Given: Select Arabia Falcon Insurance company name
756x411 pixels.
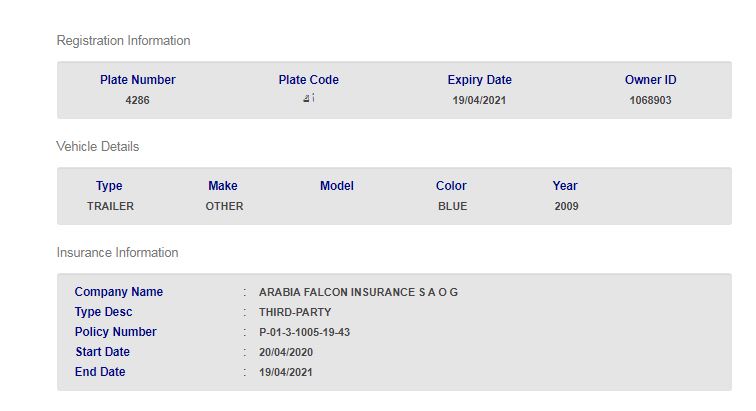Looking at the screenshot, I should tap(359, 292).
